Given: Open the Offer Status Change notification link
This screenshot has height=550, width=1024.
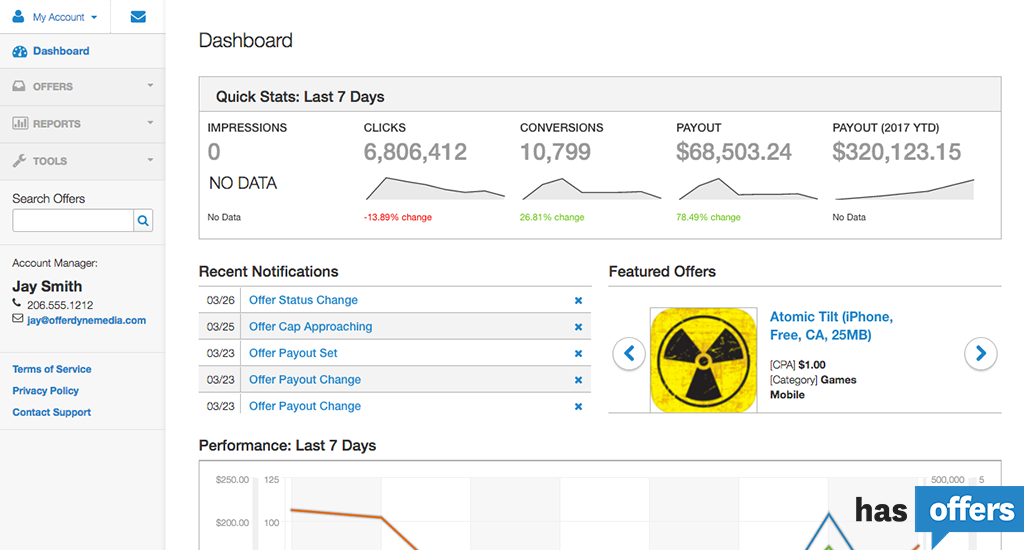Looking at the screenshot, I should click(x=303, y=300).
